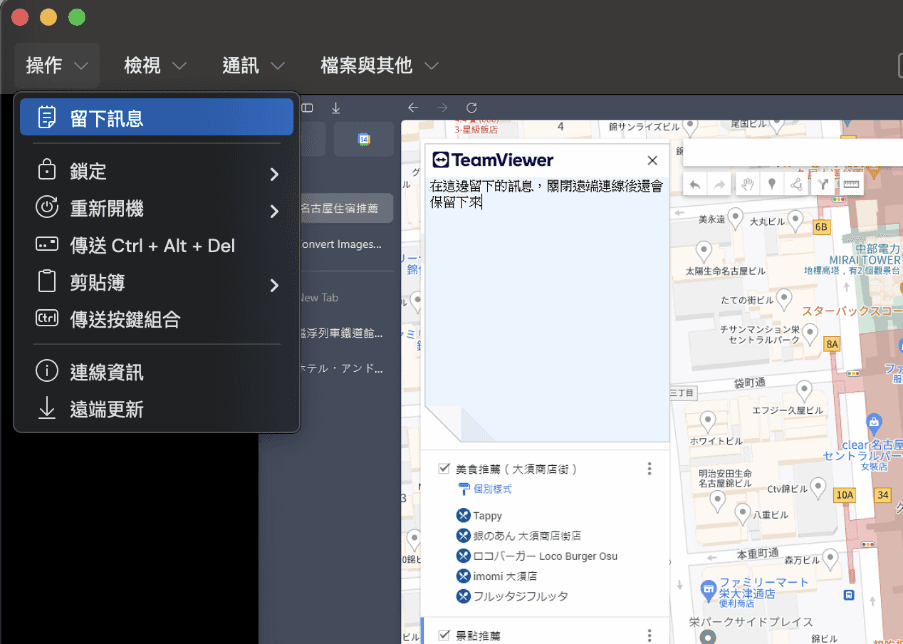Select the map hand pan tool
Image resolution: width=903 pixels, height=644 pixels.
748,185
